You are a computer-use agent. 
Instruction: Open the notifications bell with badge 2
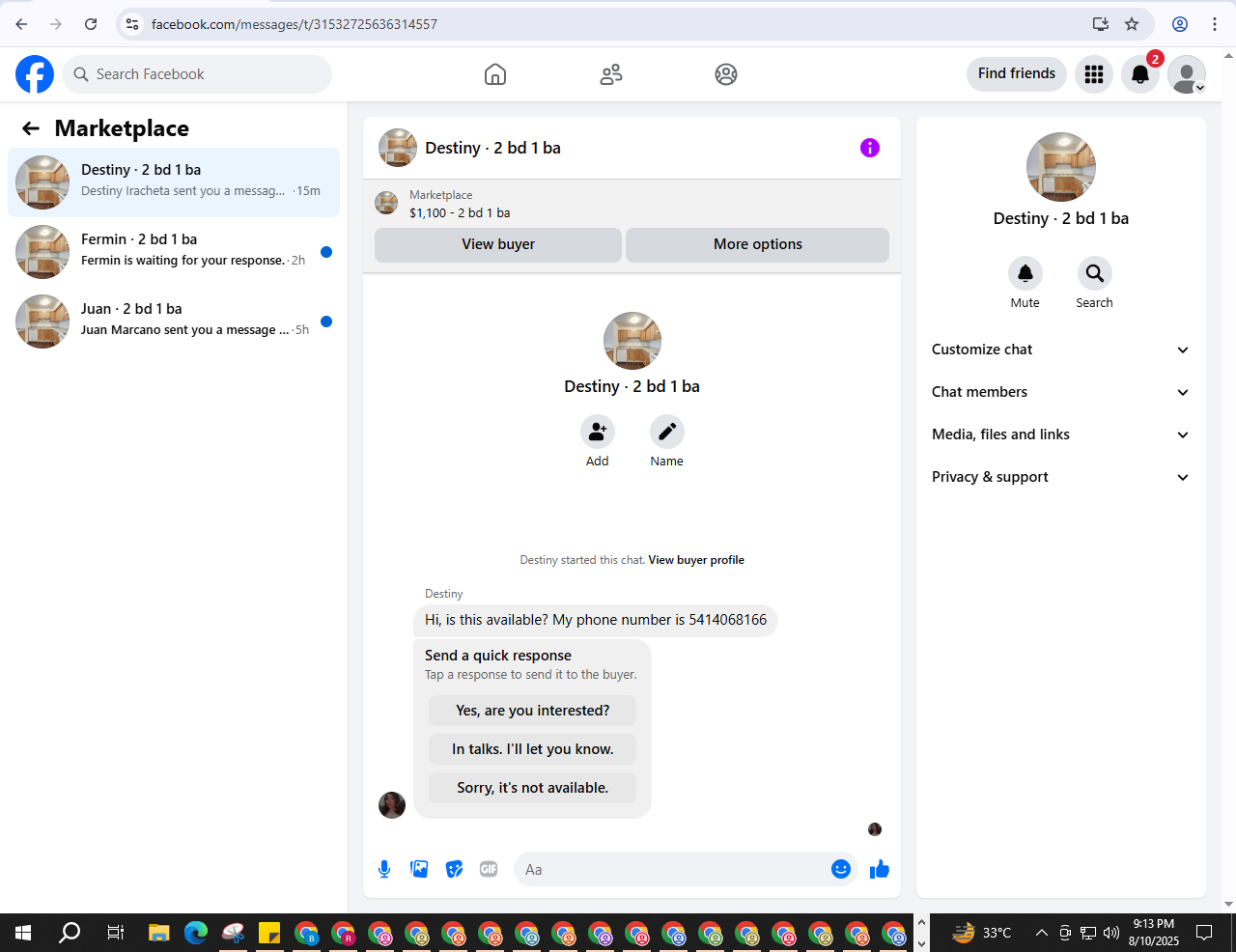coord(1140,74)
